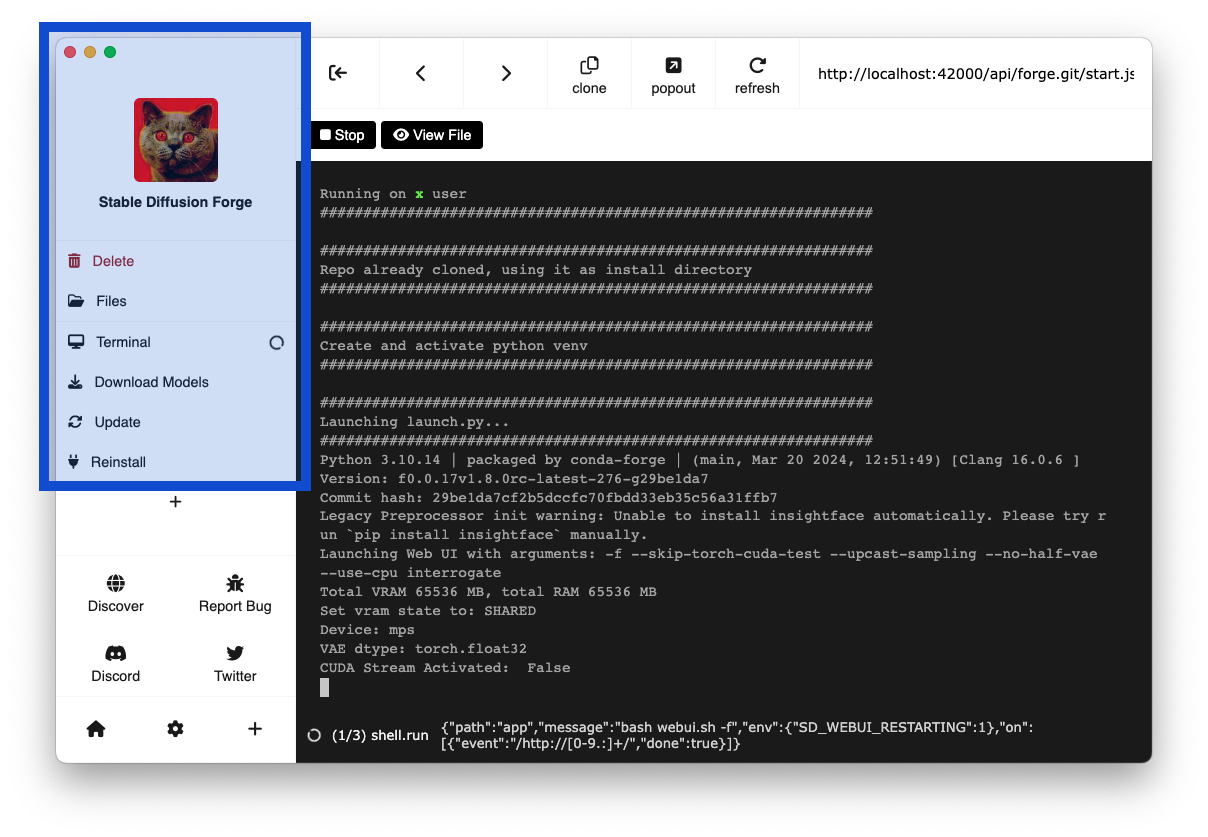Choose Download Models from the menu
This screenshot has height=837, width=1208.
tap(150, 382)
